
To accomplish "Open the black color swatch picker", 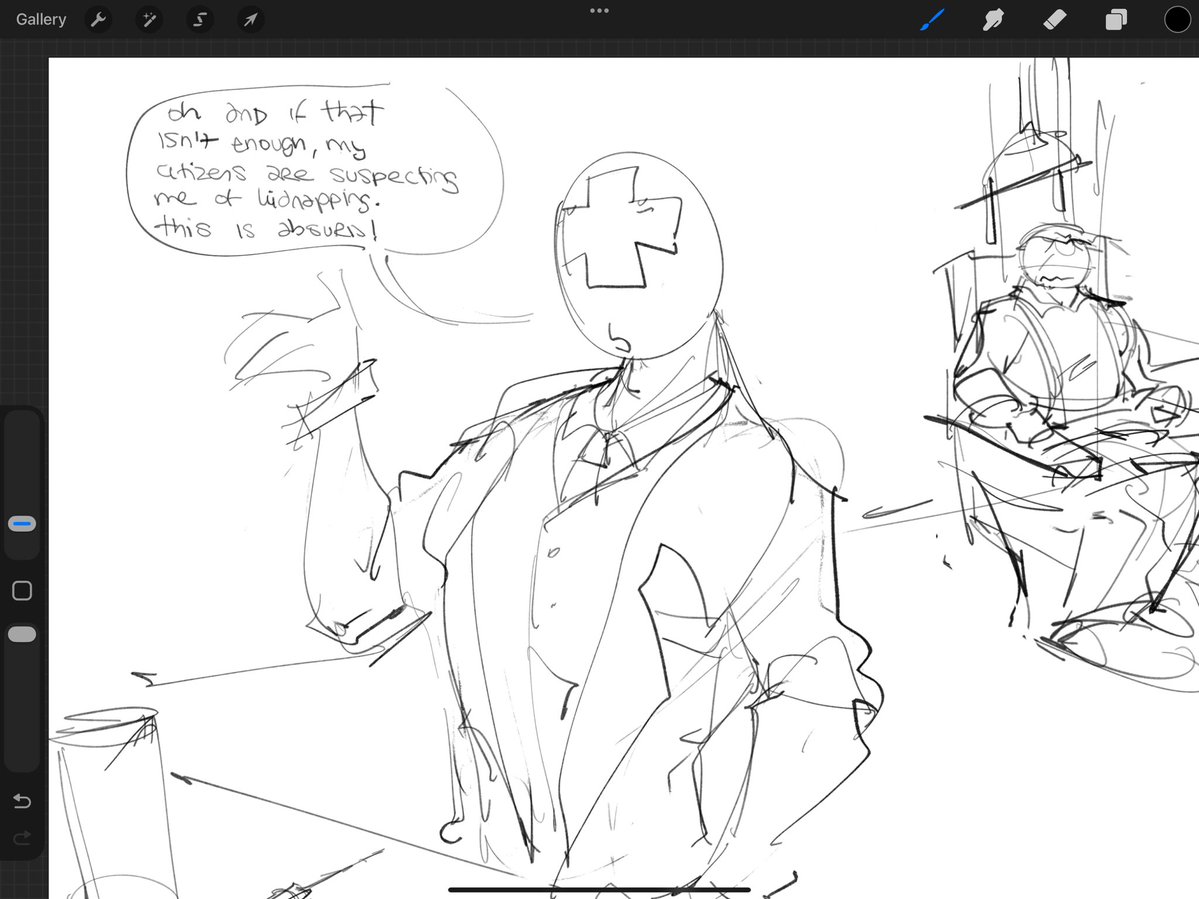I will (x=1177, y=19).
